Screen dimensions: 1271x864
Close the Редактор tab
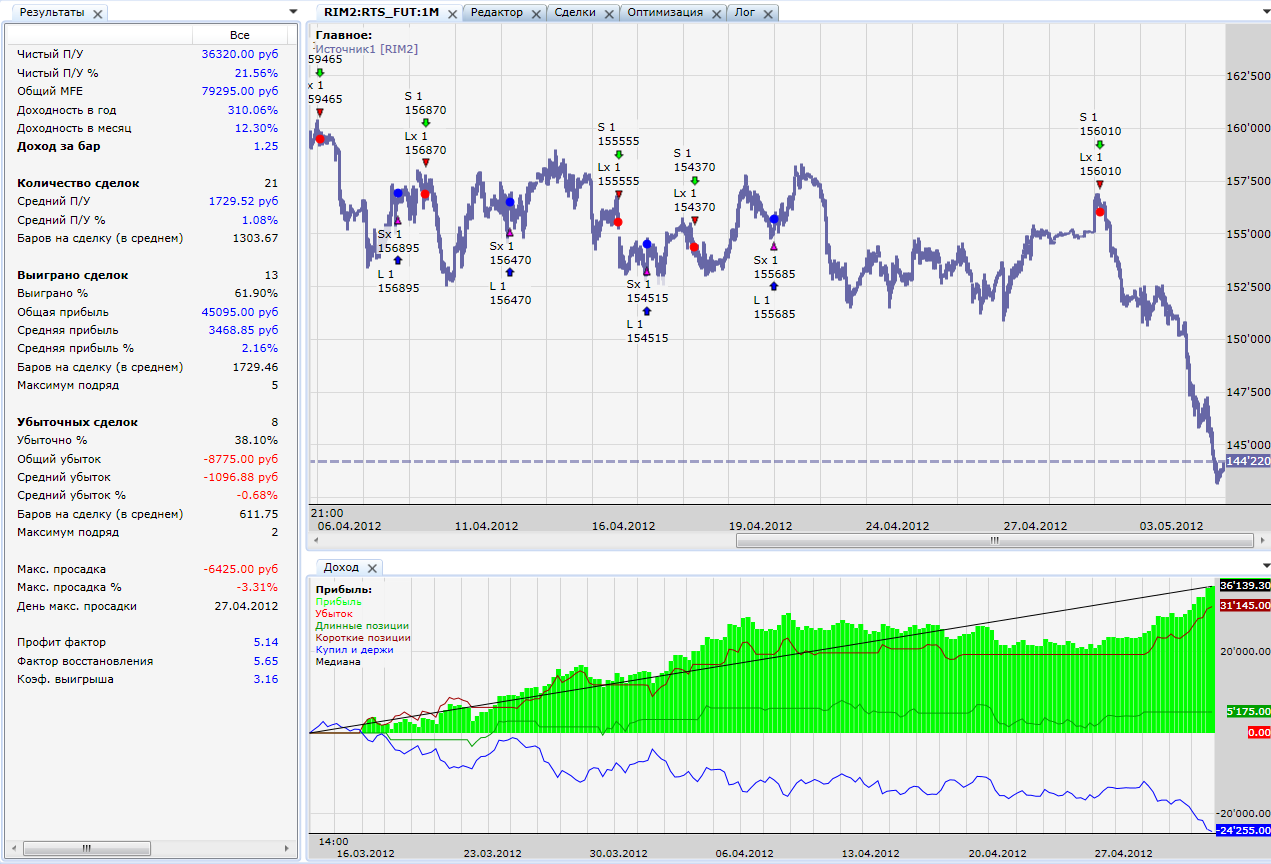[x=536, y=14]
